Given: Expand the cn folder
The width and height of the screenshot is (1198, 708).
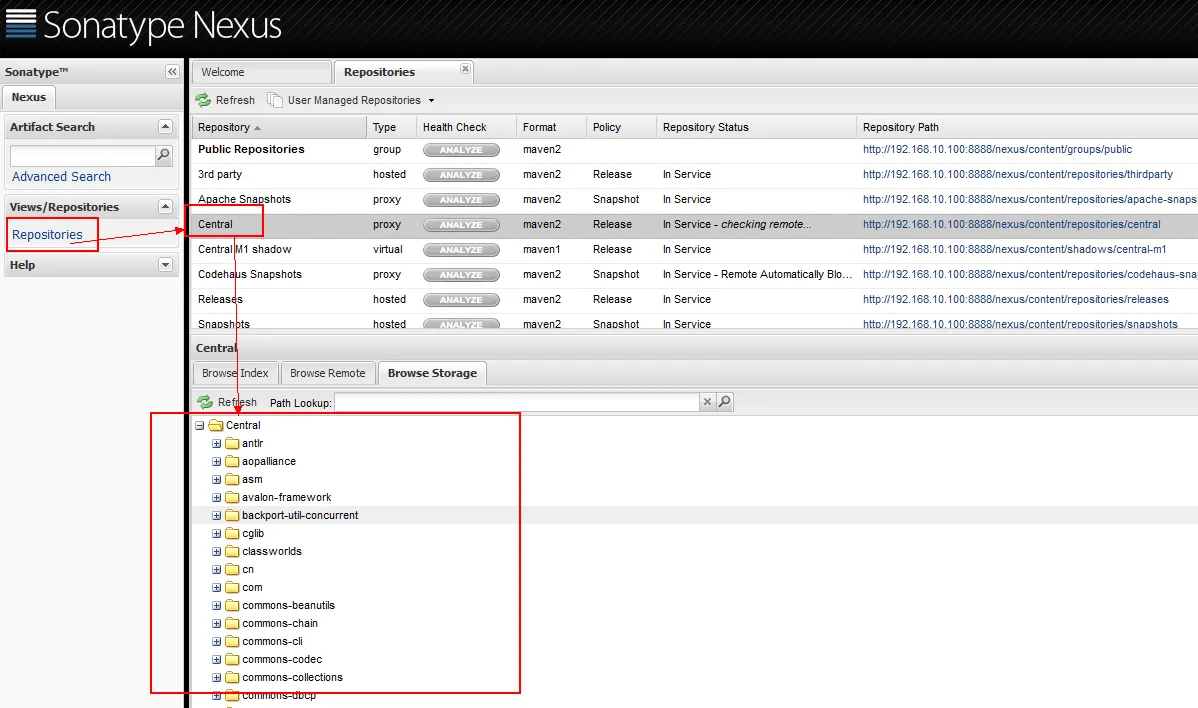Looking at the screenshot, I should pos(216,570).
